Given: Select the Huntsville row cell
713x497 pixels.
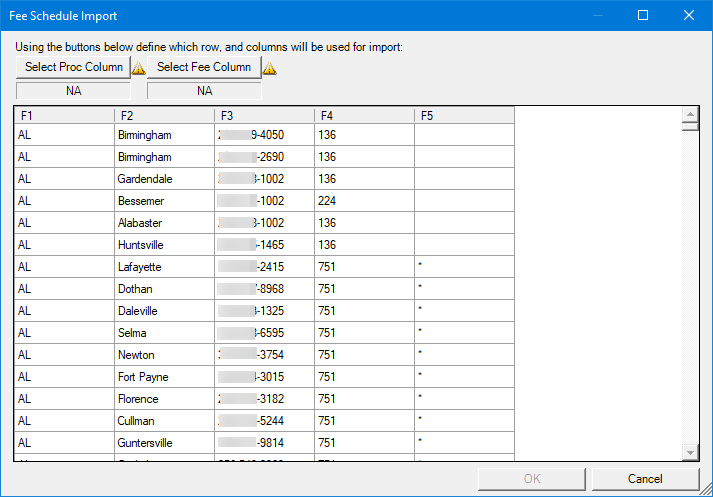Looking at the screenshot, I should 141,245.
